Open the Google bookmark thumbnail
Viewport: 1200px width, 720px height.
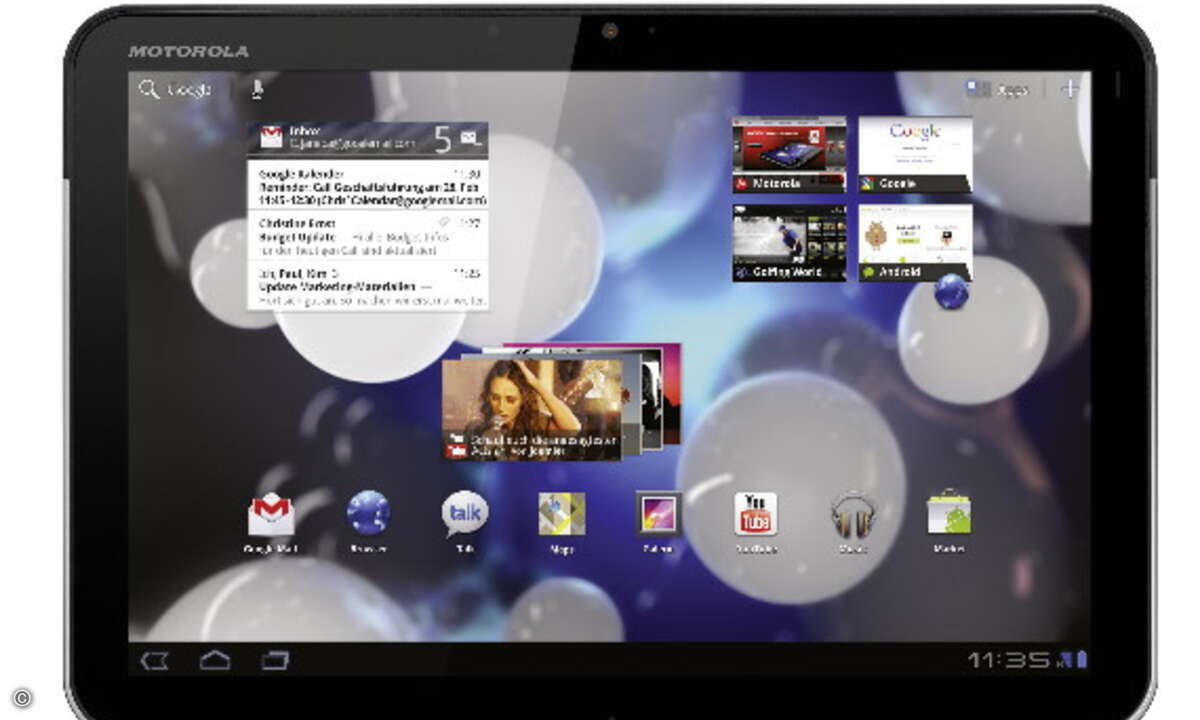point(915,154)
